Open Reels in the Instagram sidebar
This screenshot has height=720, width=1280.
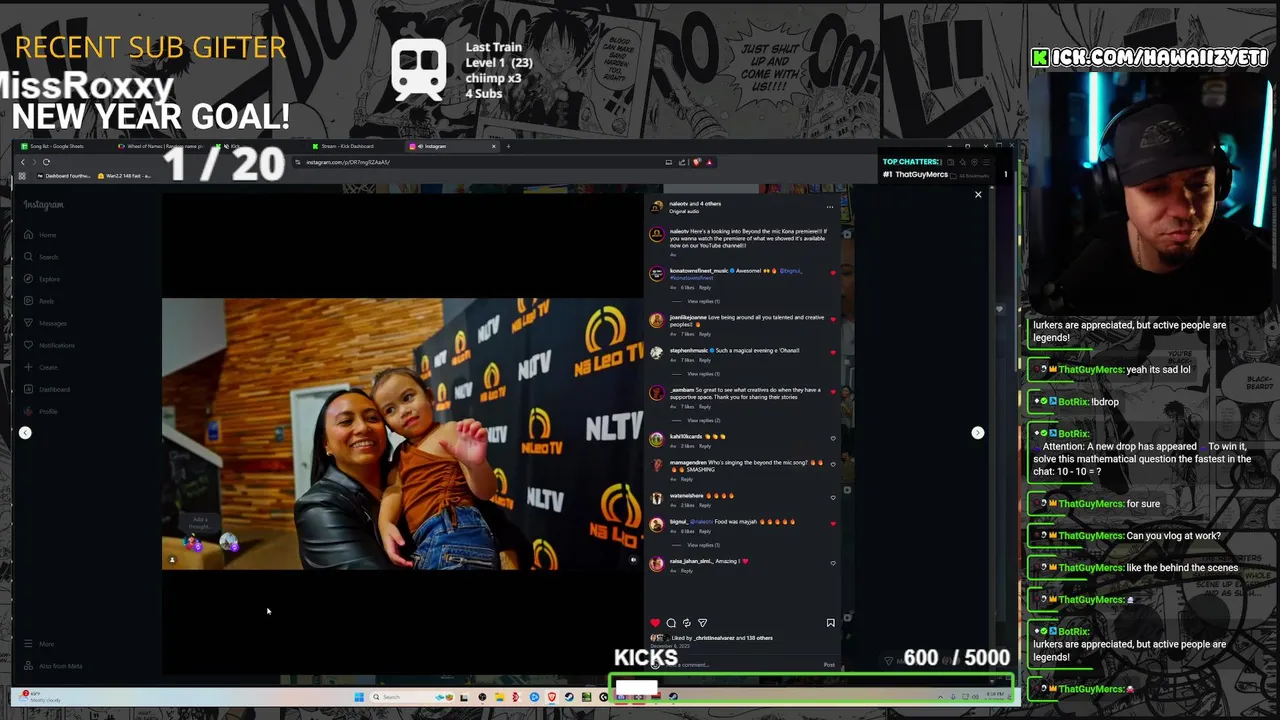point(40,301)
